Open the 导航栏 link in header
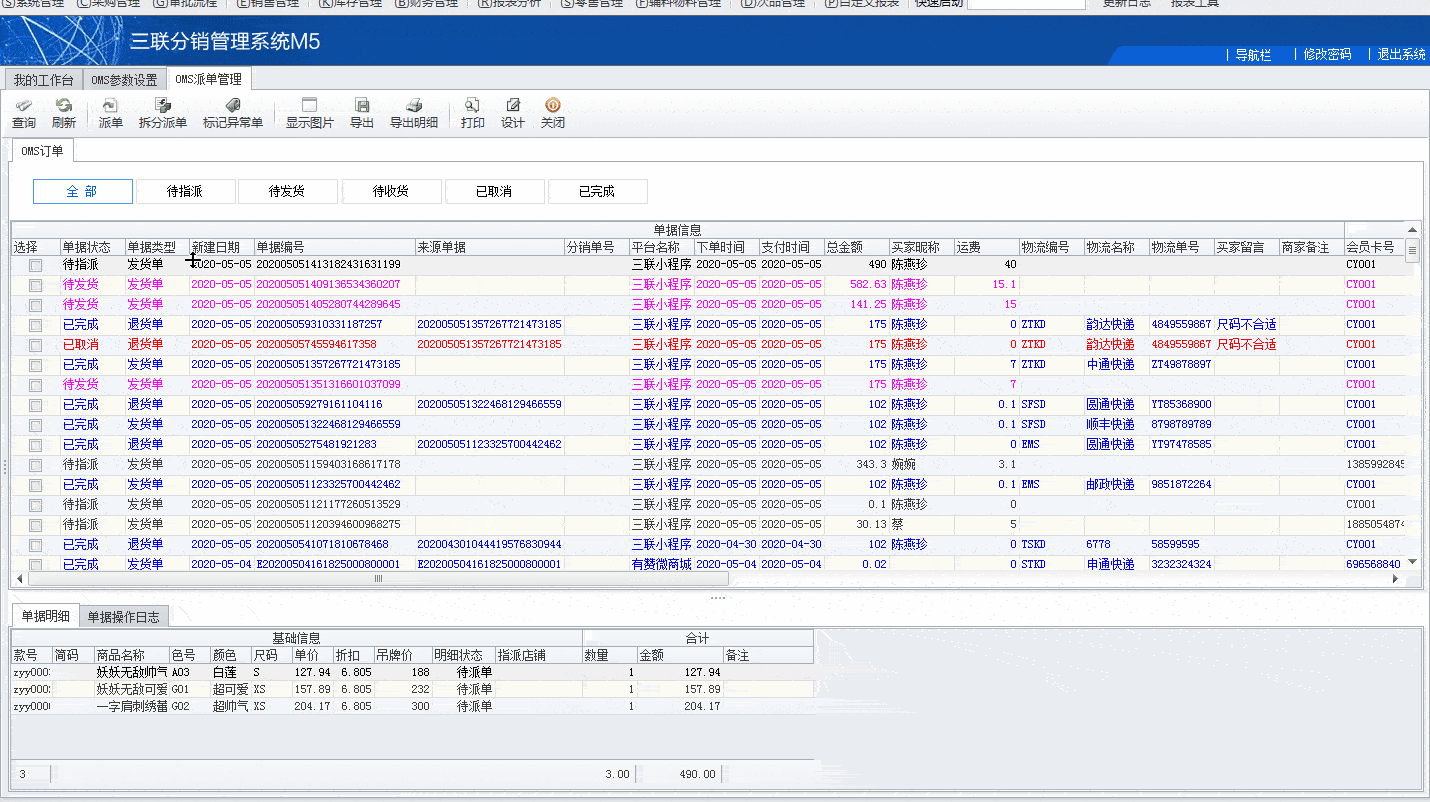1430x802 pixels. coord(1253,55)
